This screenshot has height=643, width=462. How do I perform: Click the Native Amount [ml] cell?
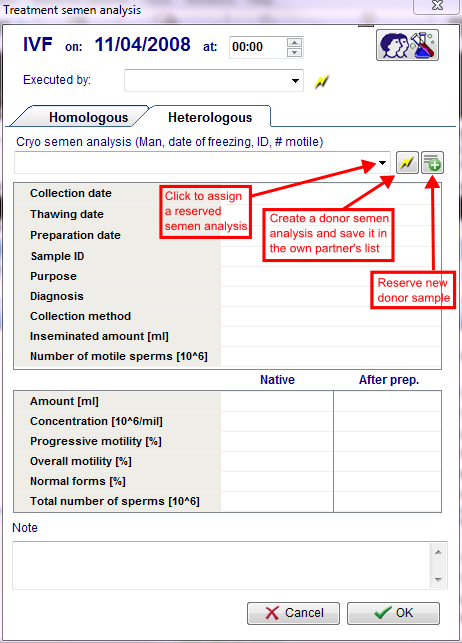click(x=277, y=401)
